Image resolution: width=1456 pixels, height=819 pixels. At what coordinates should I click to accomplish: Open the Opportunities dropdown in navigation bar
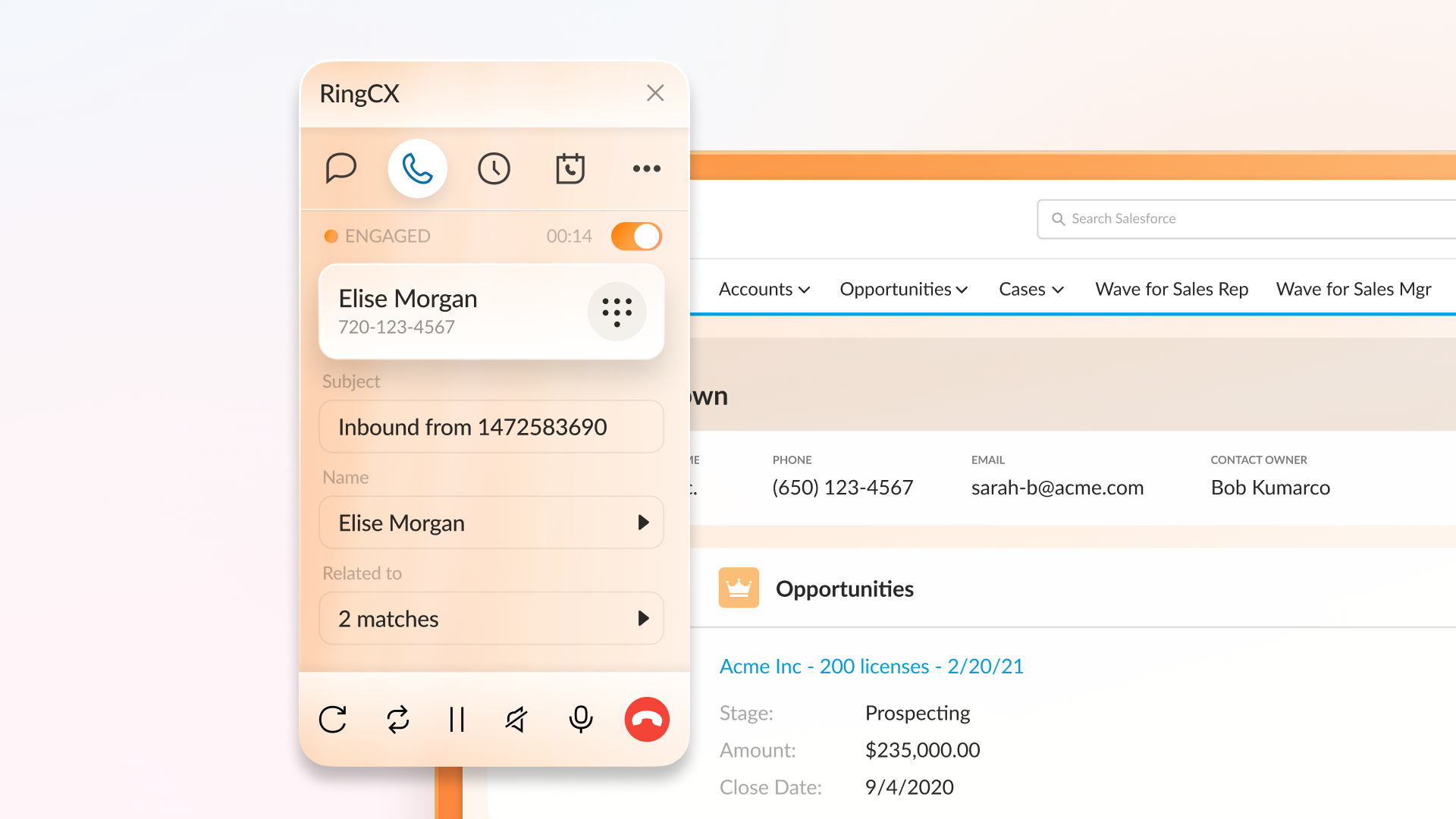[904, 289]
